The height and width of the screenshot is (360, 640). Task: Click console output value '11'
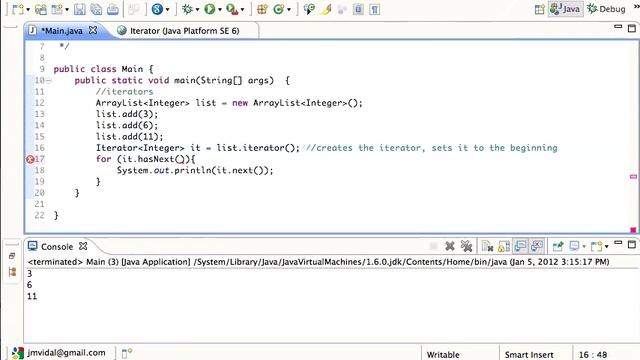click(32, 296)
